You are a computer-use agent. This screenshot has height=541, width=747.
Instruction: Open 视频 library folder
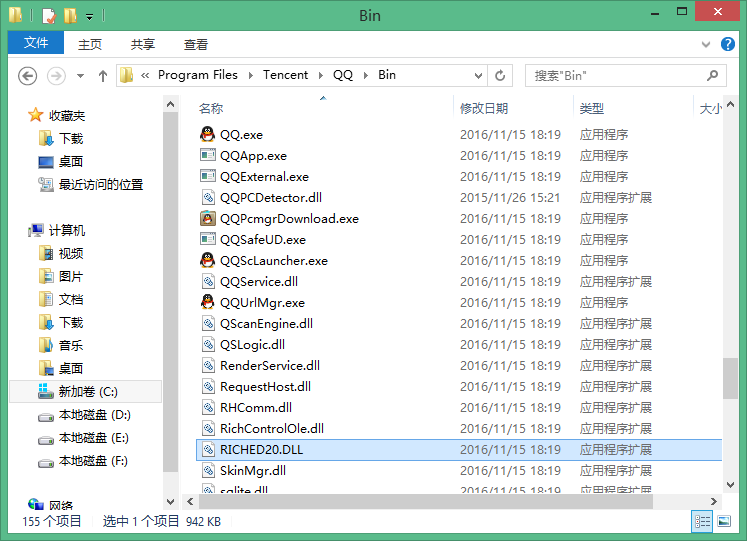(x=61, y=253)
